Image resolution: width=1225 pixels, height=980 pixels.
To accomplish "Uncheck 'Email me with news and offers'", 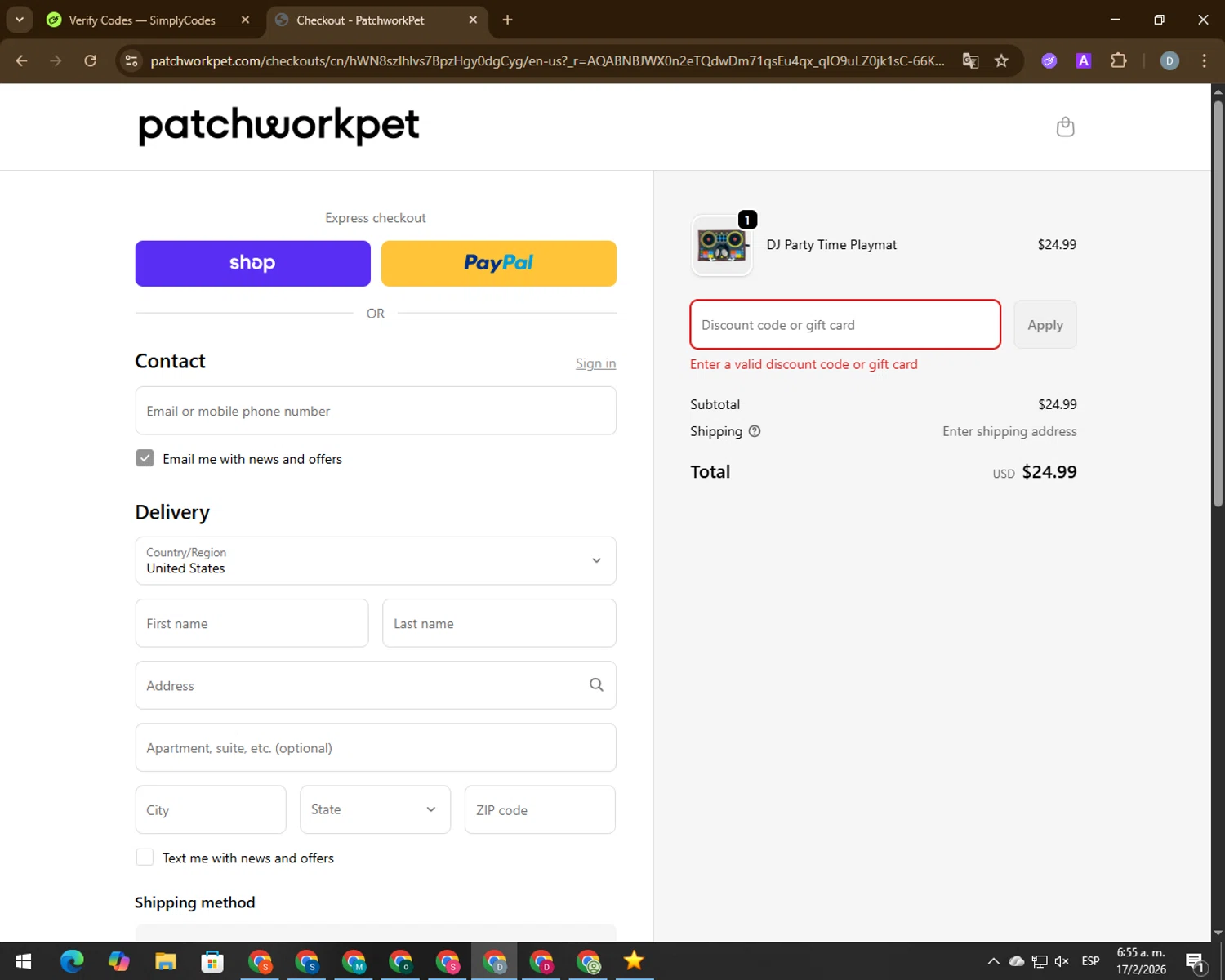I will click(145, 458).
